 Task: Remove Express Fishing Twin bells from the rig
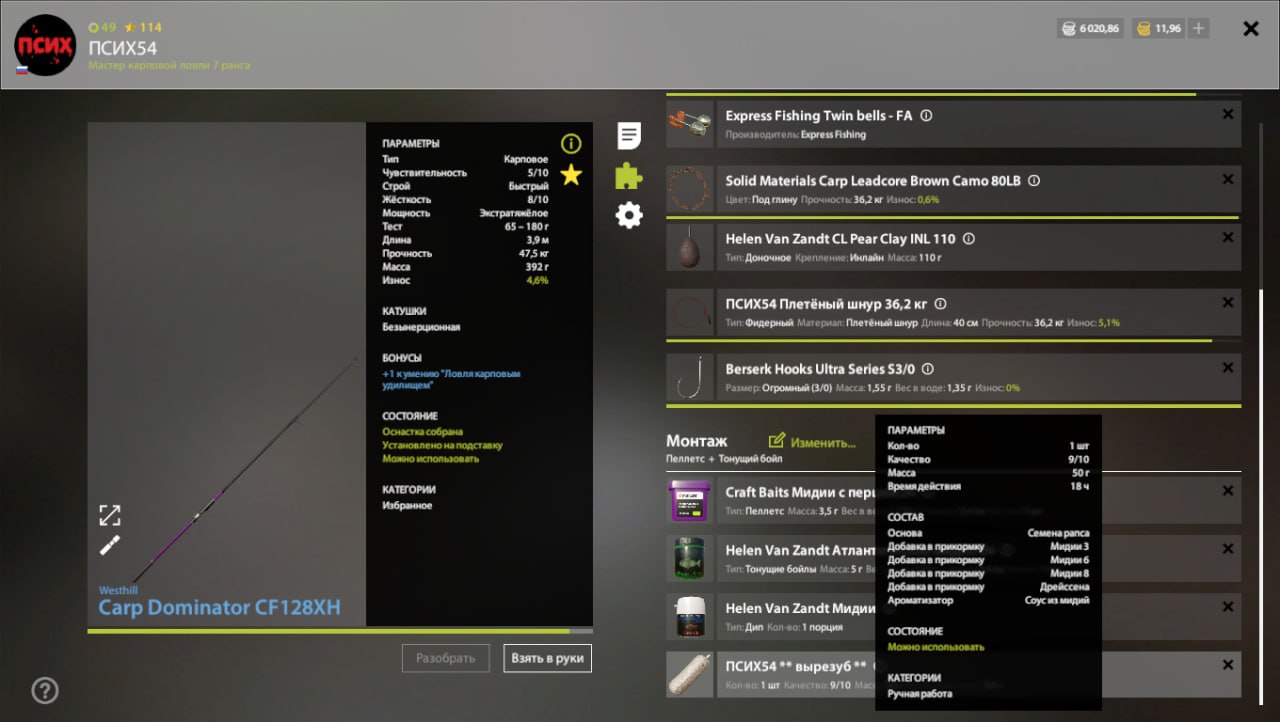tap(1228, 114)
